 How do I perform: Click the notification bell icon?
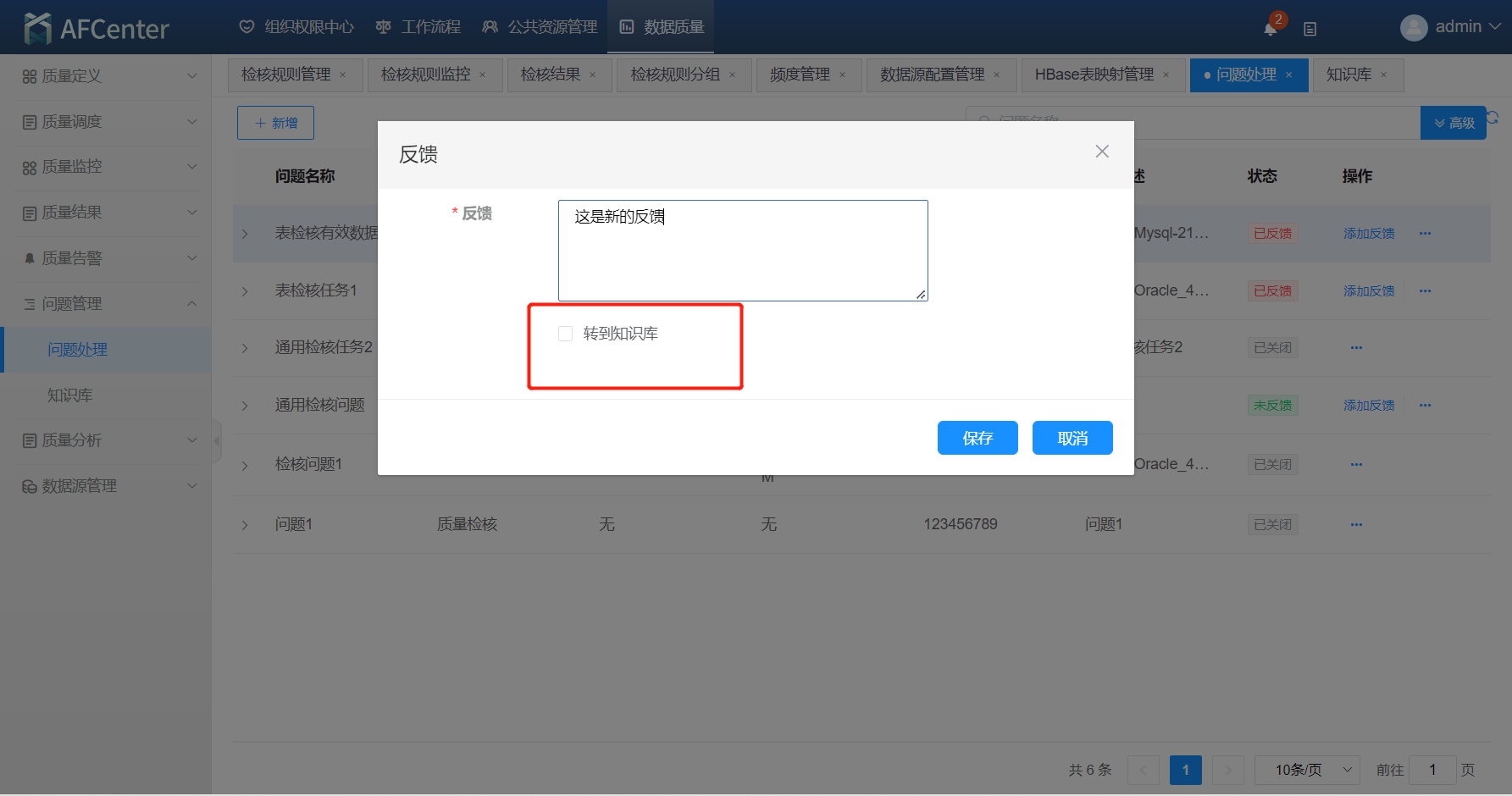pos(1270,29)
